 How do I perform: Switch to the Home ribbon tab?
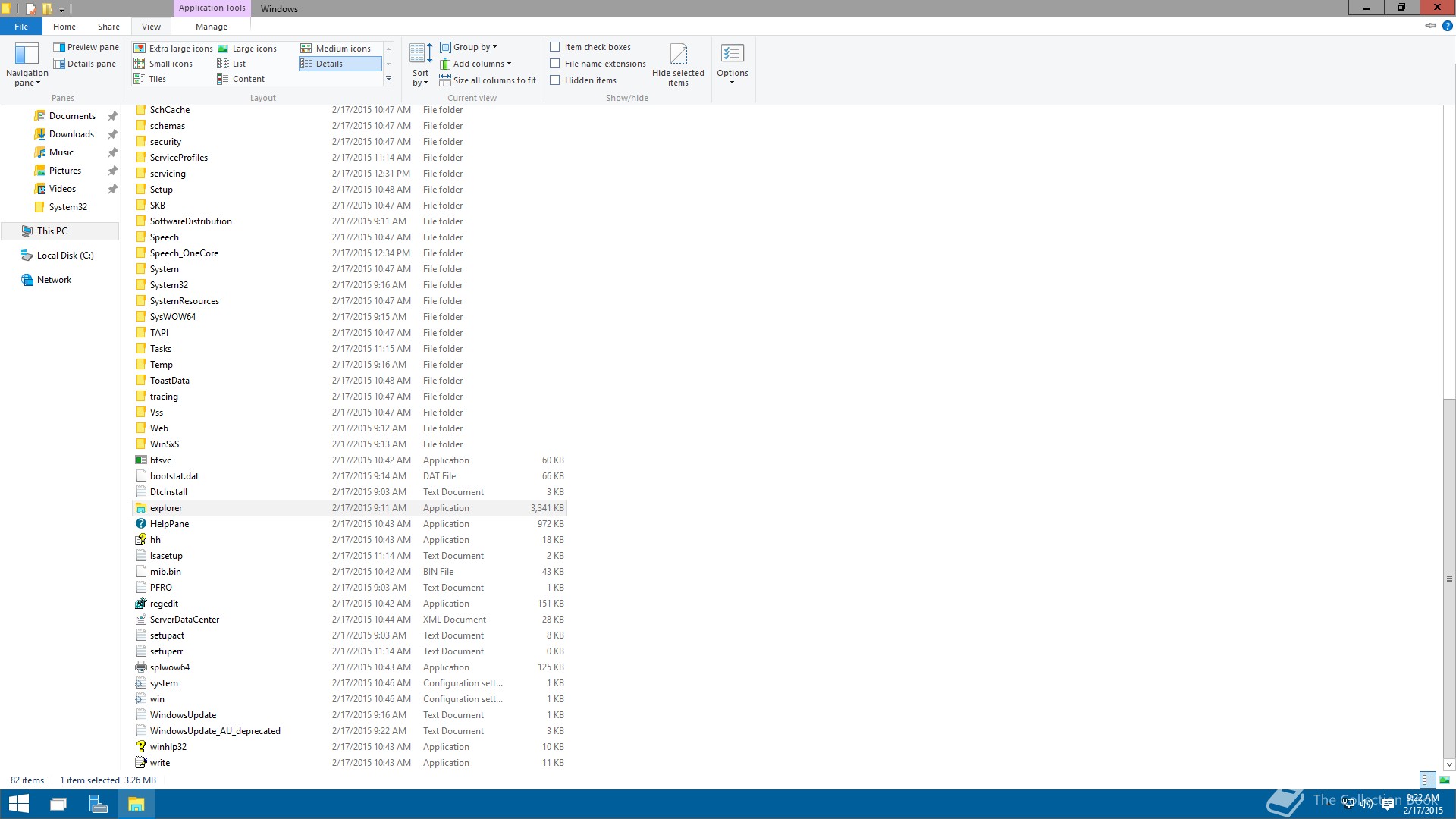(x=64, y=27)
